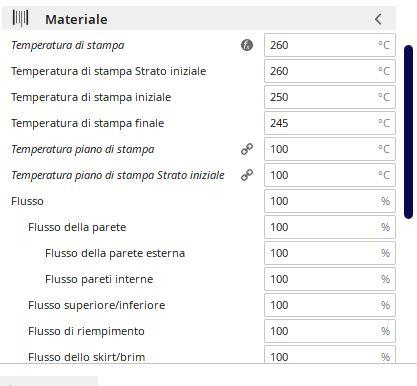Select Temperatura di stampa Strato iniziale field
The image size is (417, 386).
click(330, 71)
